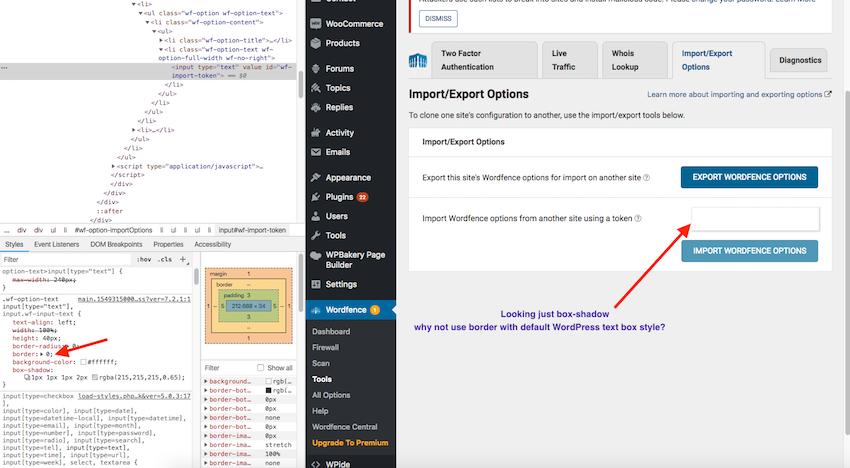Click the Products box icon
850x468 pixels.
point(316,43)
